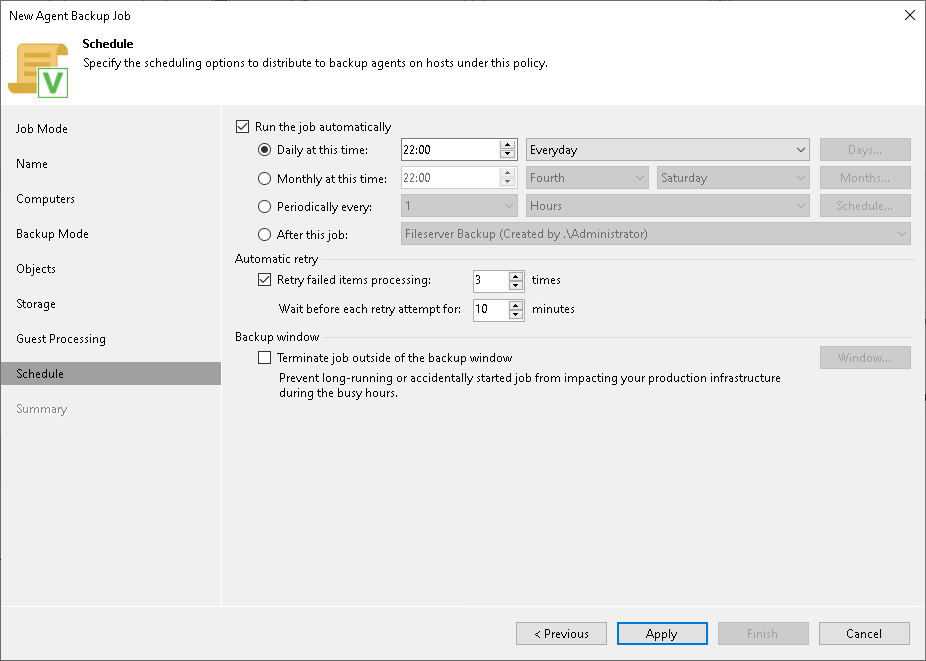Toggle the "Run the job automatically" checkbox

[x=243, y=126]
